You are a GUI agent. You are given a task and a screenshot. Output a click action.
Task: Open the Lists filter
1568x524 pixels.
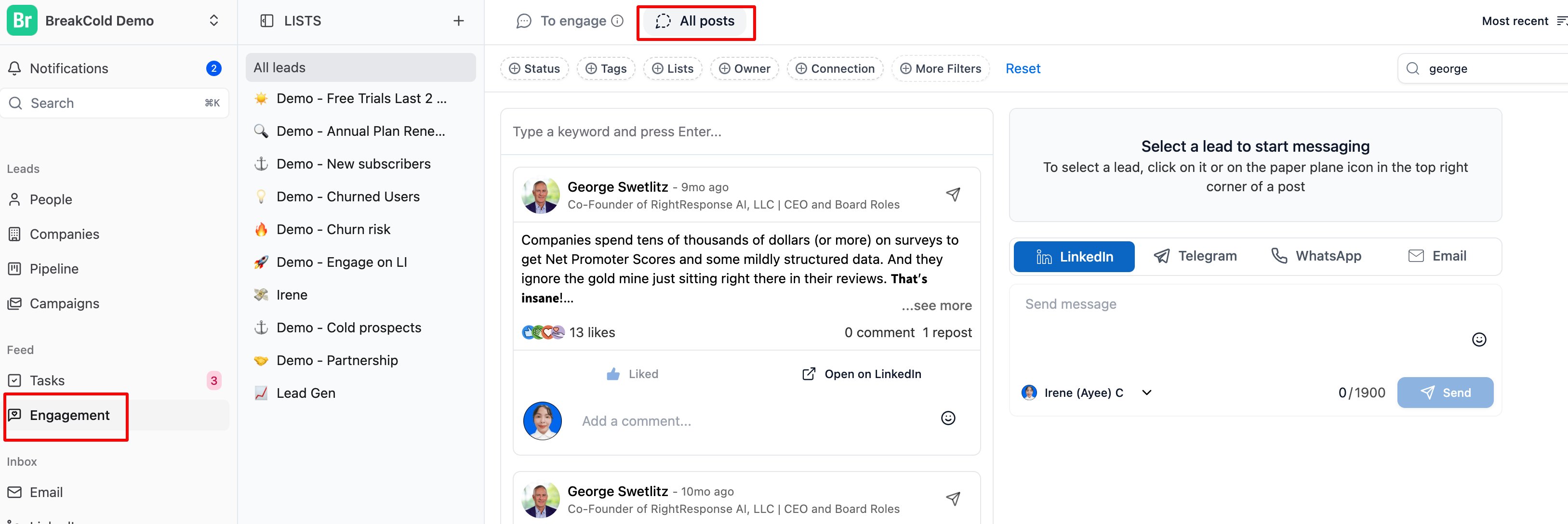(x=673, y=69)
